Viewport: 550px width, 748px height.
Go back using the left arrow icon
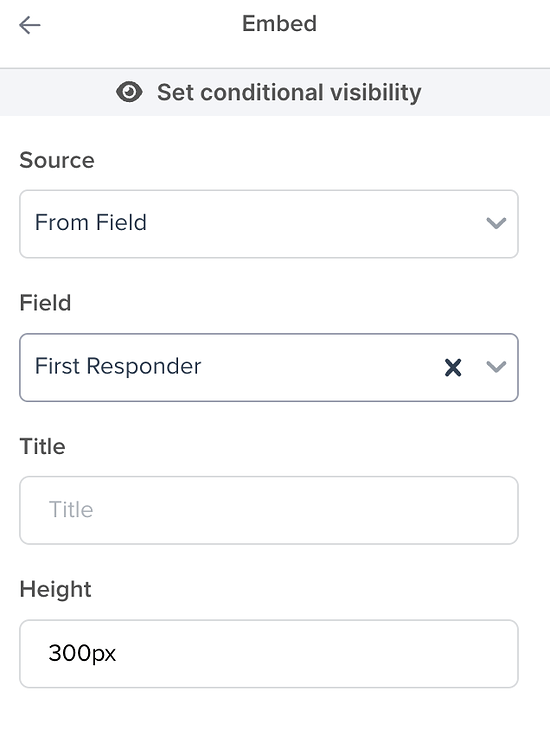click(30, 25)
